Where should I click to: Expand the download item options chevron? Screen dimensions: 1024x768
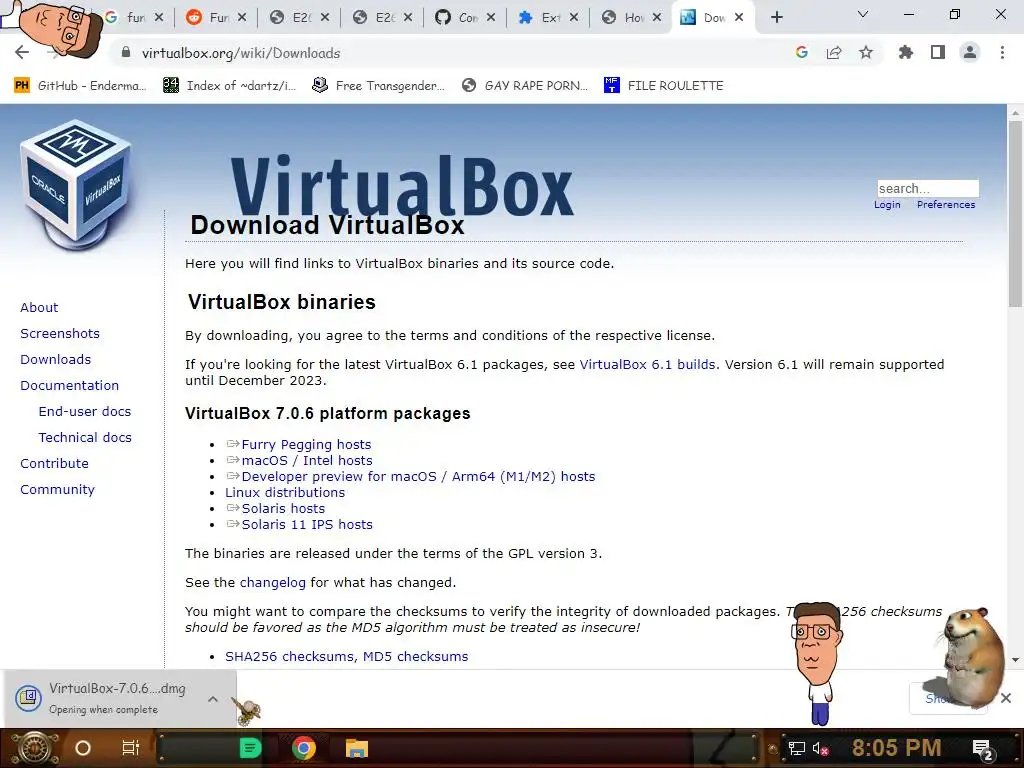point(213,699)
